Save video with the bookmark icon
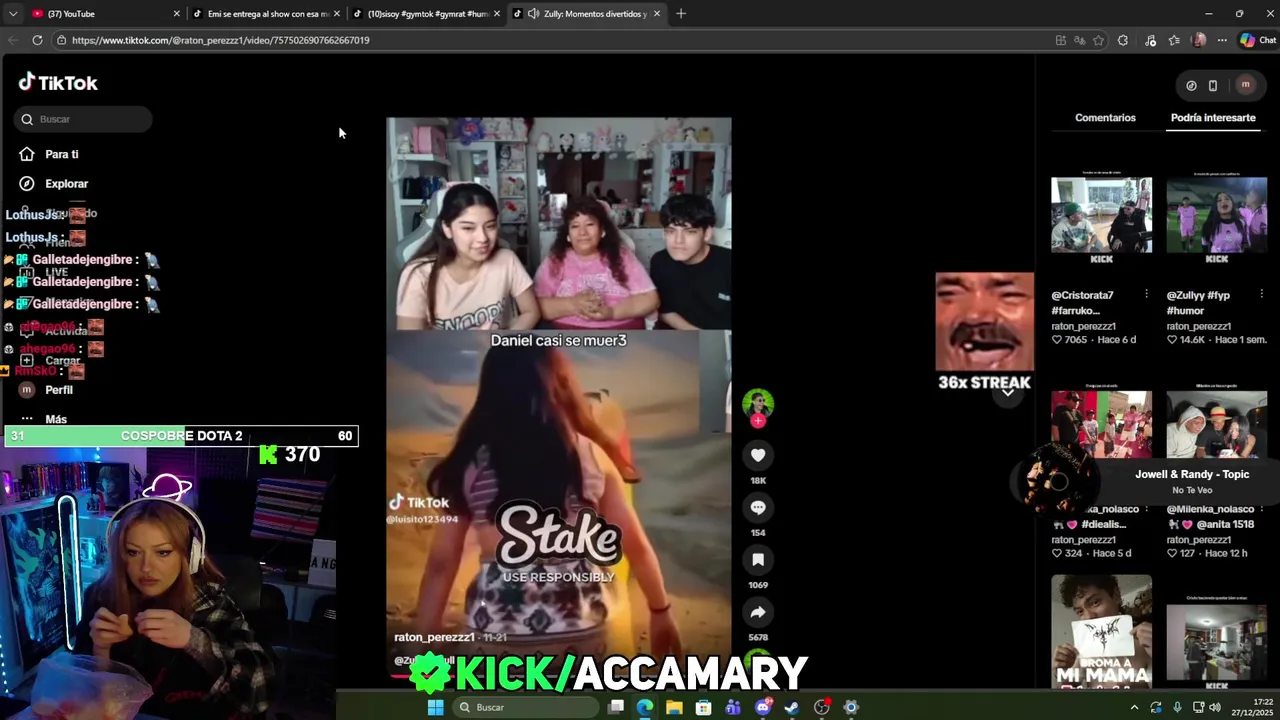 [x=758, y=560]
